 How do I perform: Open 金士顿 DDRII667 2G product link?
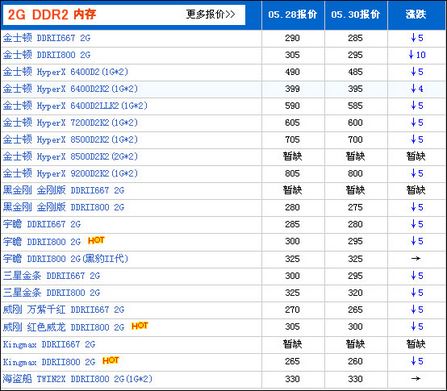47,38
